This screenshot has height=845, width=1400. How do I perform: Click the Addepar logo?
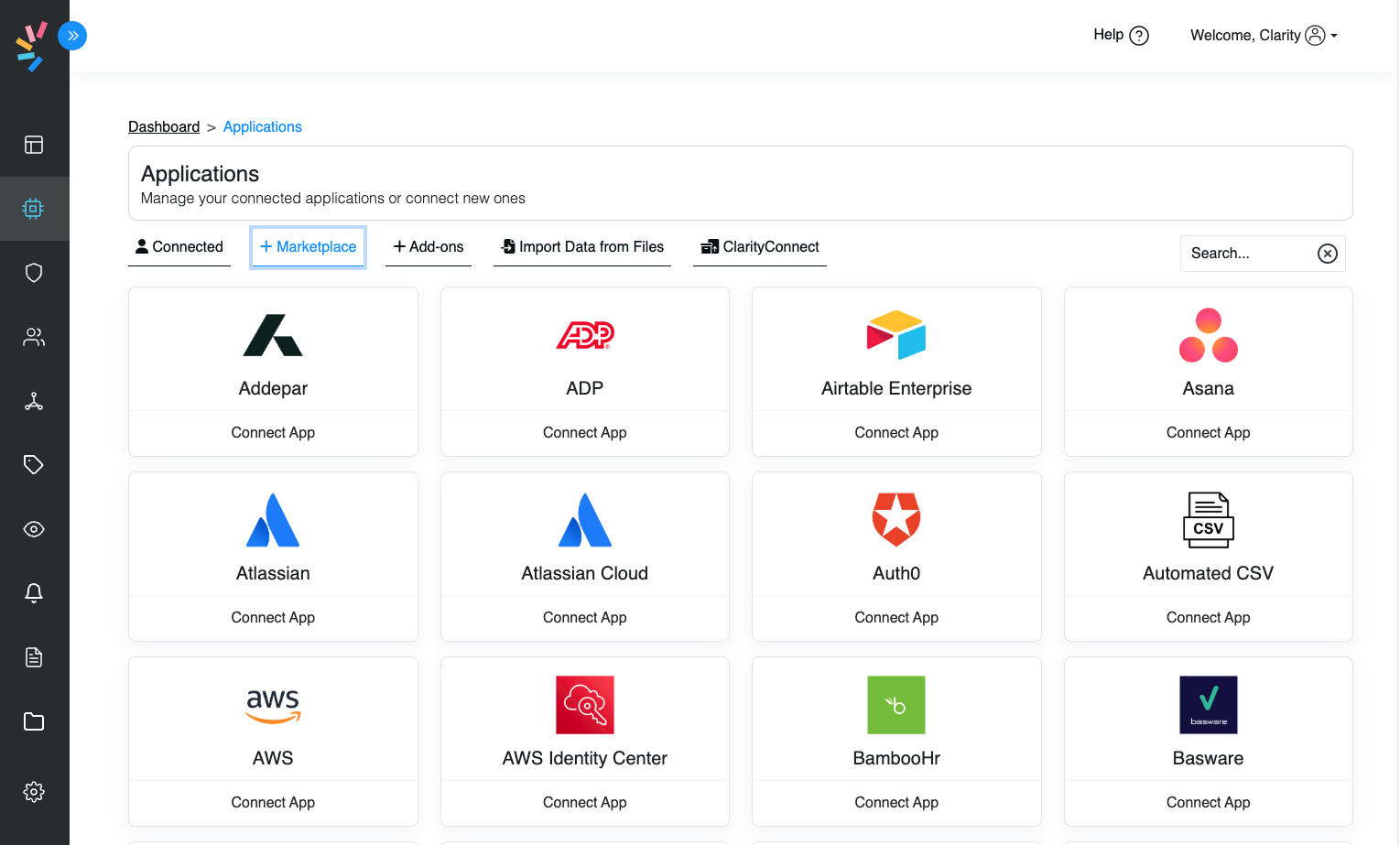click(x=273, y=335)
